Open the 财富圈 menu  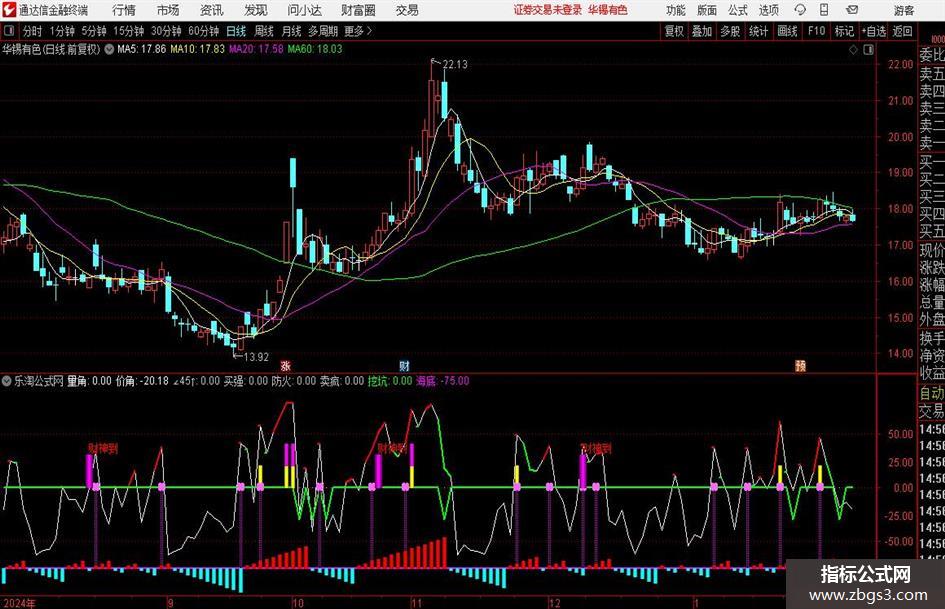[358, 10]
